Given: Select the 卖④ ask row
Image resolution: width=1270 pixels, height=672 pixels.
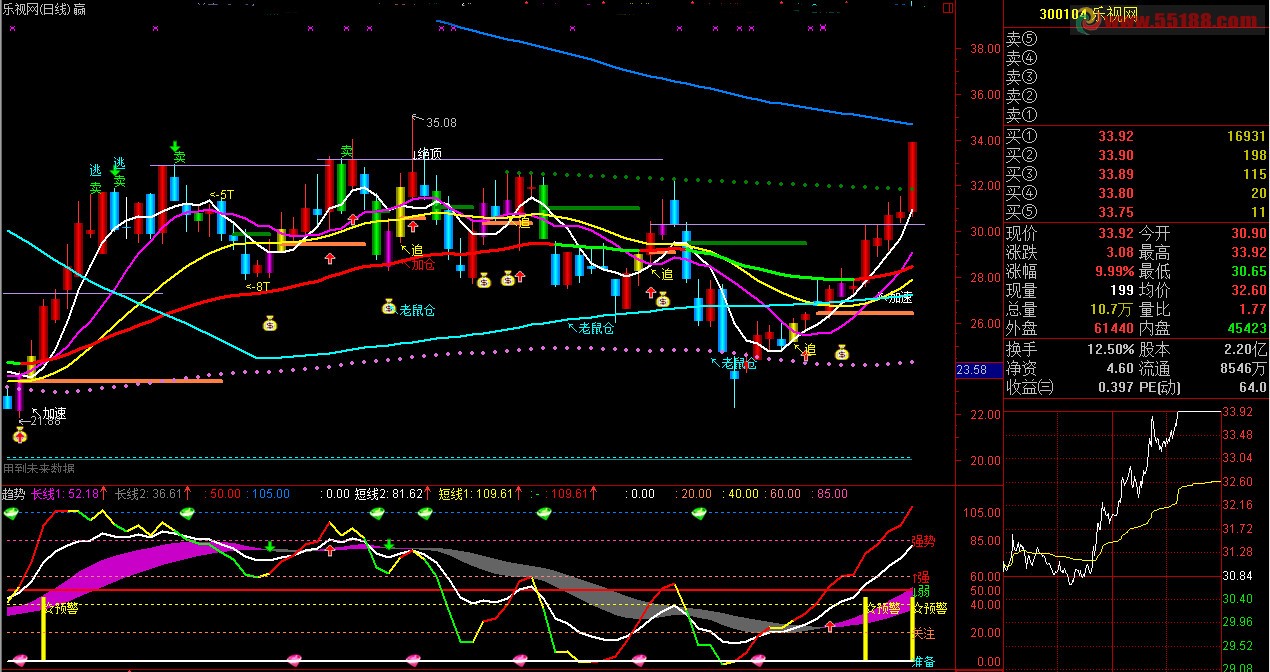Looking at the screenshot, I should [1136, 58].
